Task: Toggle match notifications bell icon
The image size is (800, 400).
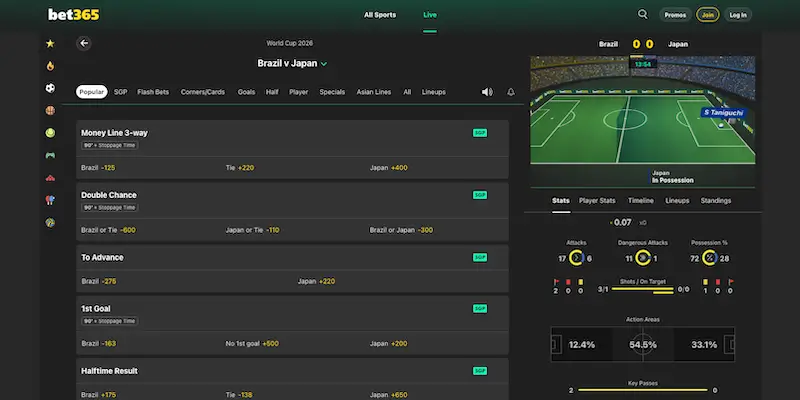Action: point(511,92)
